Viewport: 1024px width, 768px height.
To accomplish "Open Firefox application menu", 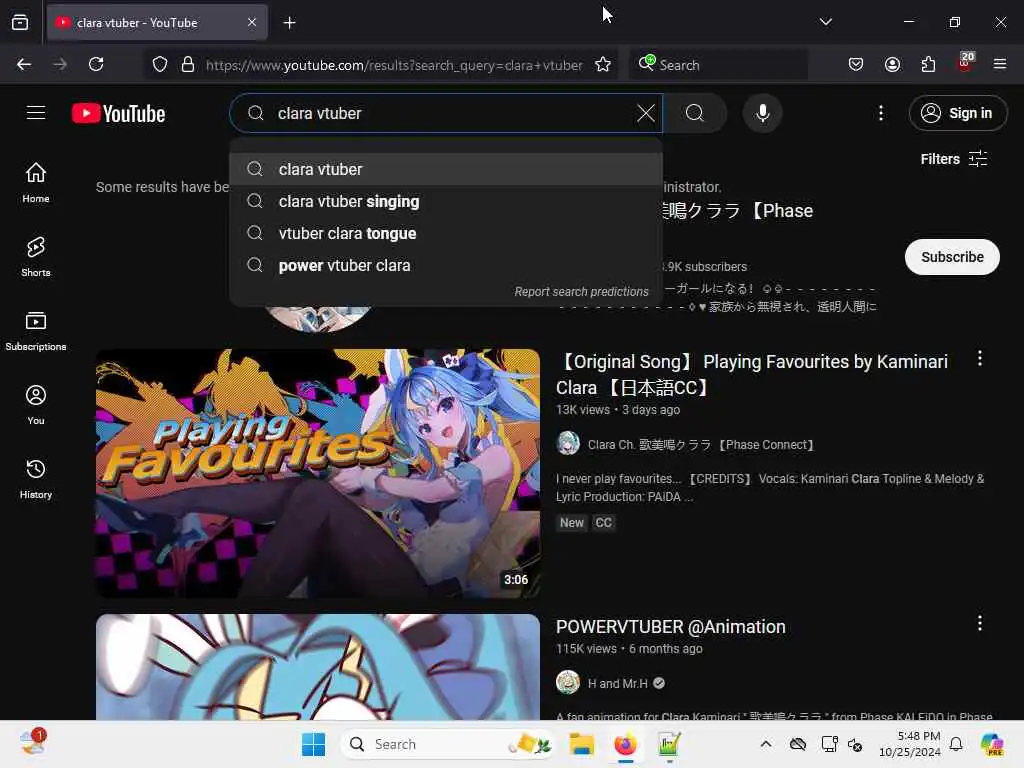I will 1000,64.
